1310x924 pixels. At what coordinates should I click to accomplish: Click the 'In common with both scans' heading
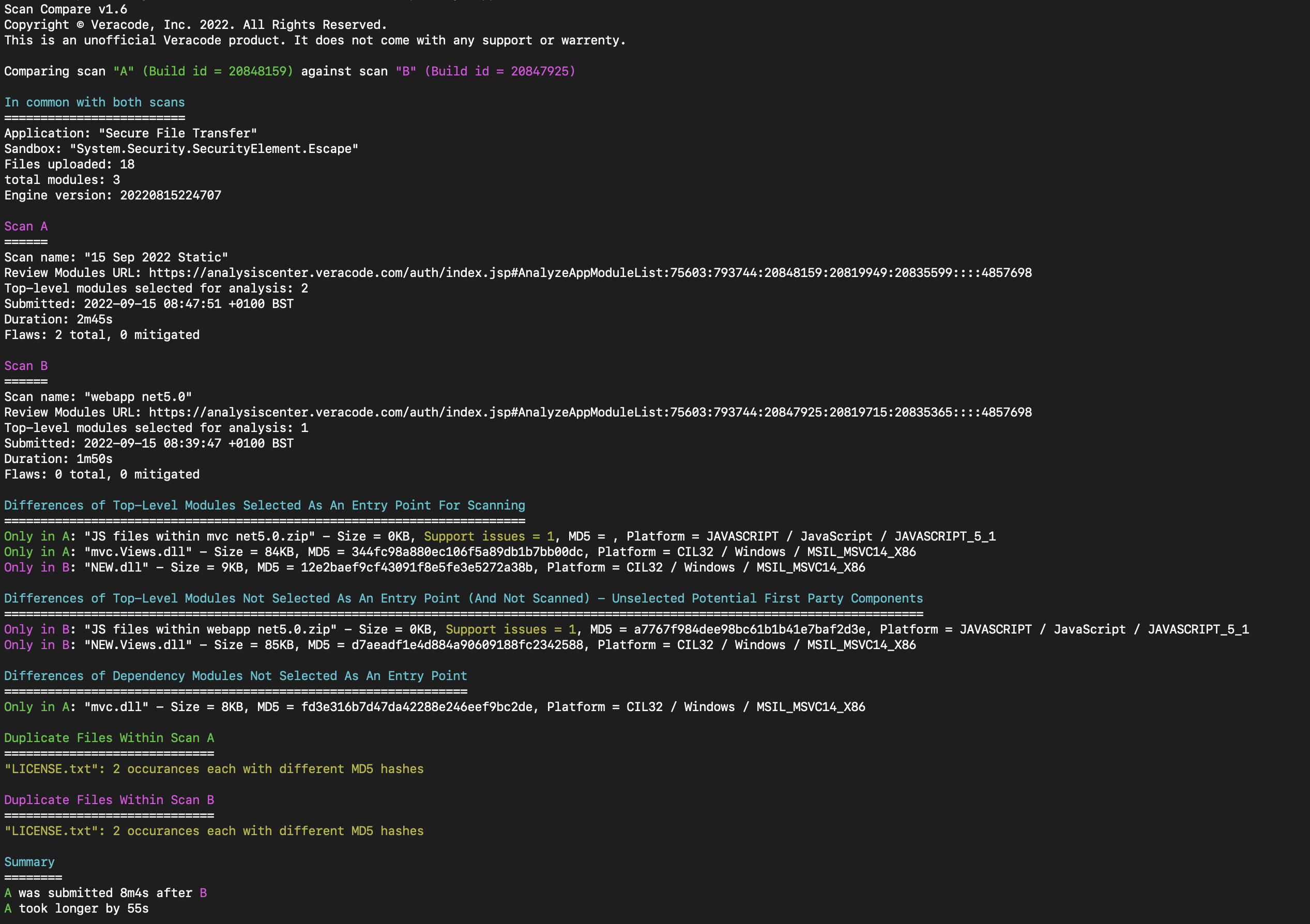click(94, 103)
